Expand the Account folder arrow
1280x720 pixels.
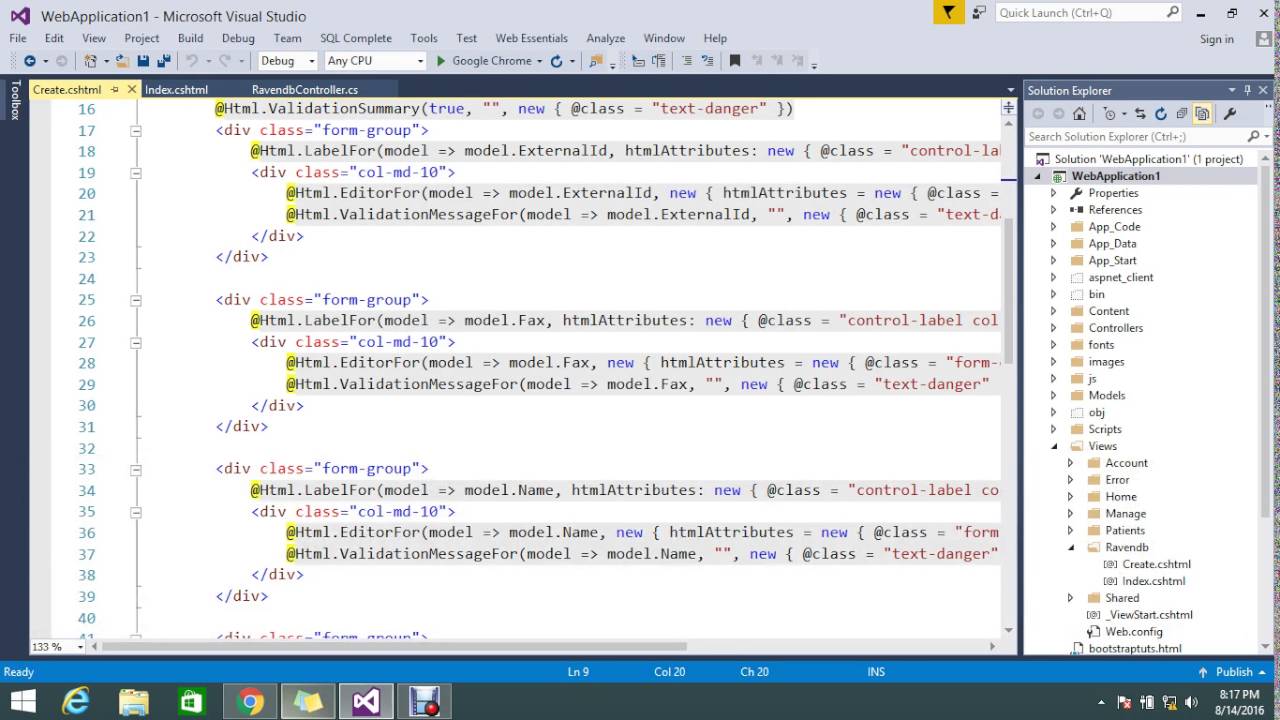[x=1070, y=463]
